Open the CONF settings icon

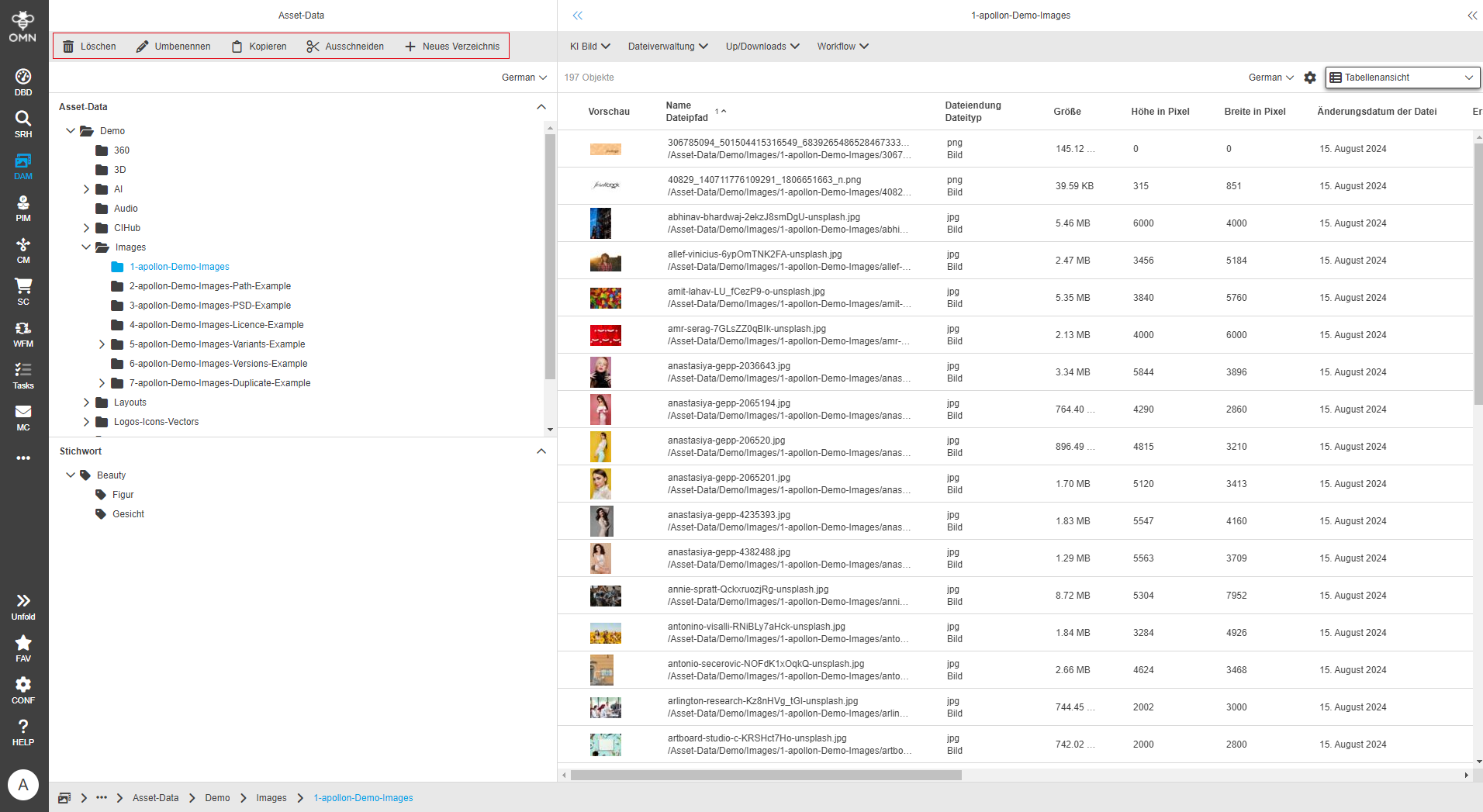click(x=23, y=686)
